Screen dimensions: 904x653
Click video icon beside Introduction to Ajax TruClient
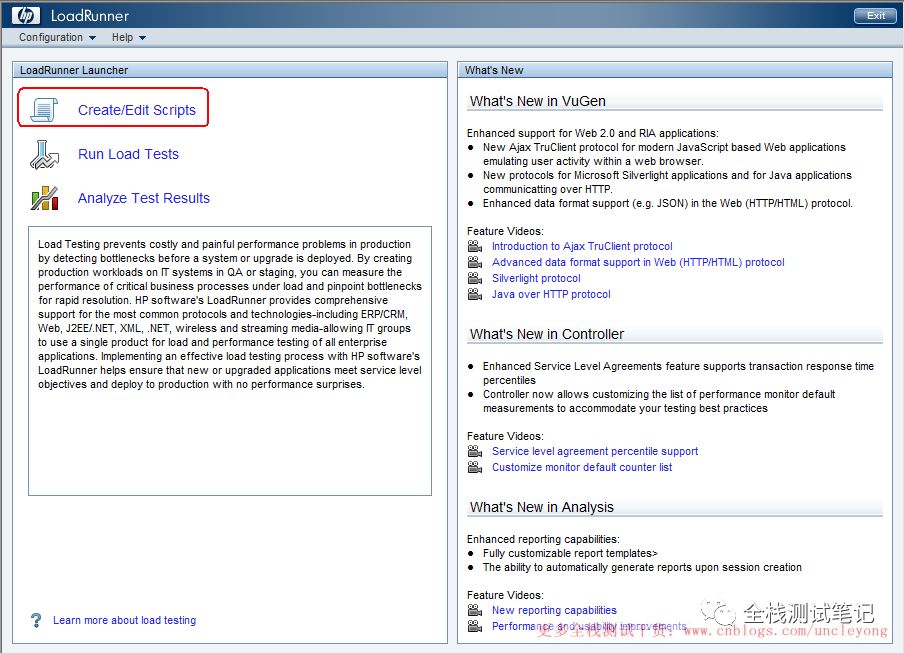pos(474,246)
